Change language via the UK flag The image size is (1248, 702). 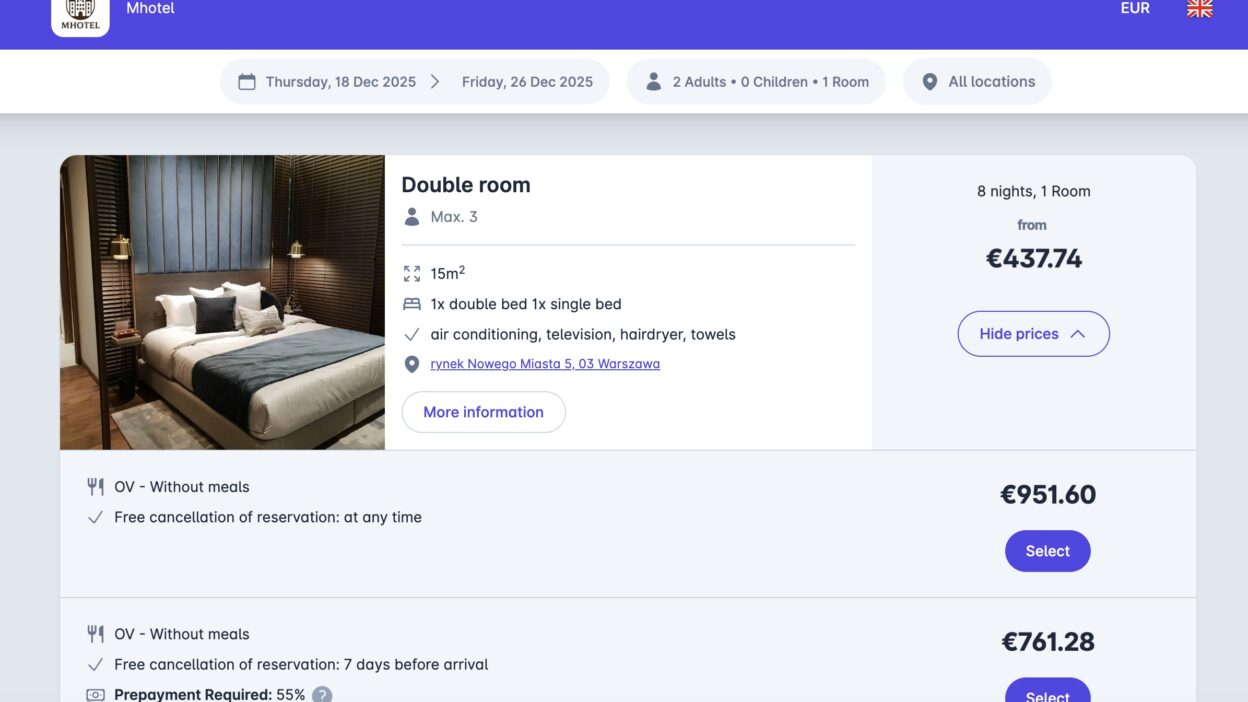(x=1199, y=9)
